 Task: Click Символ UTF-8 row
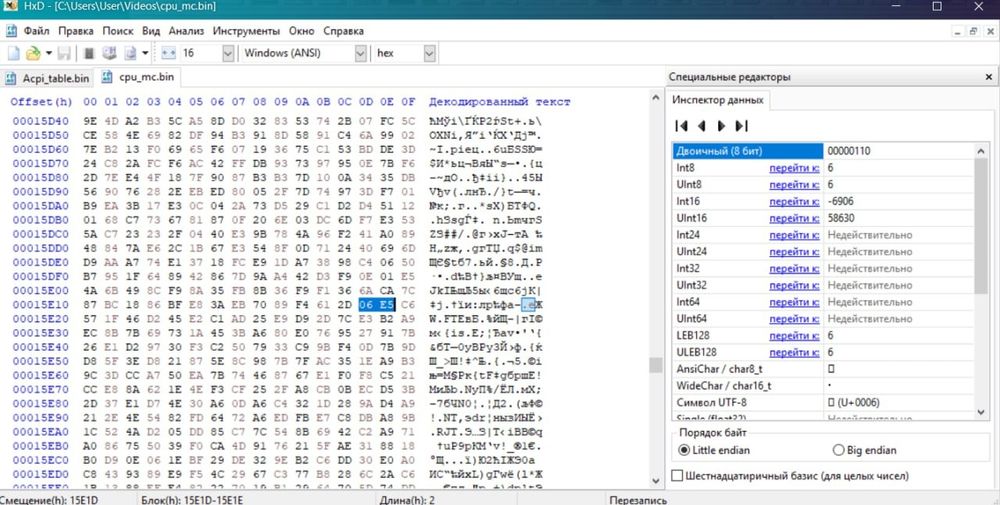pyautogui.click(x=823, y=402)
